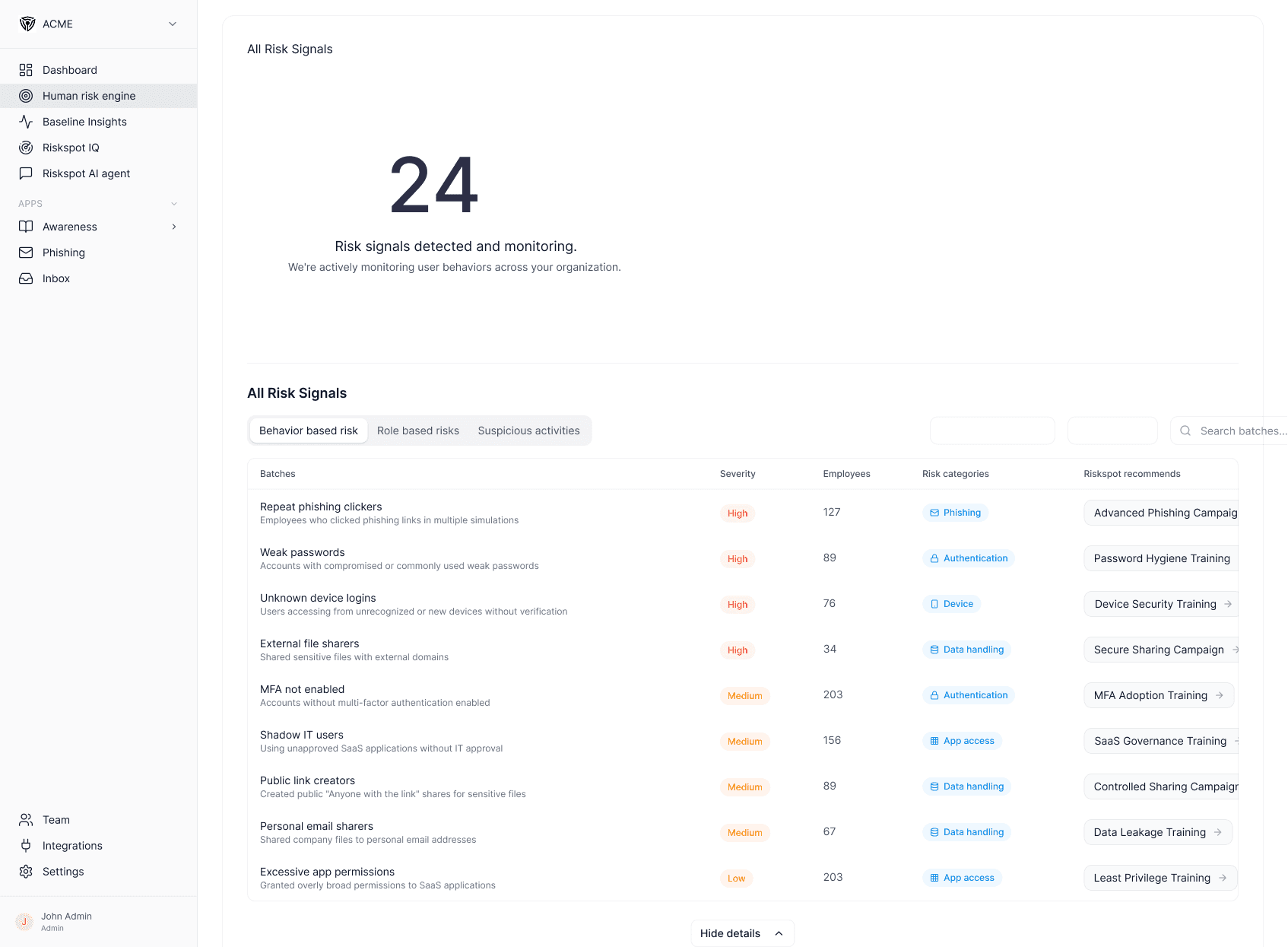Click the Baseline Insights pulse icon
The height and width of the screenshot is (947, 1288).
26,122
